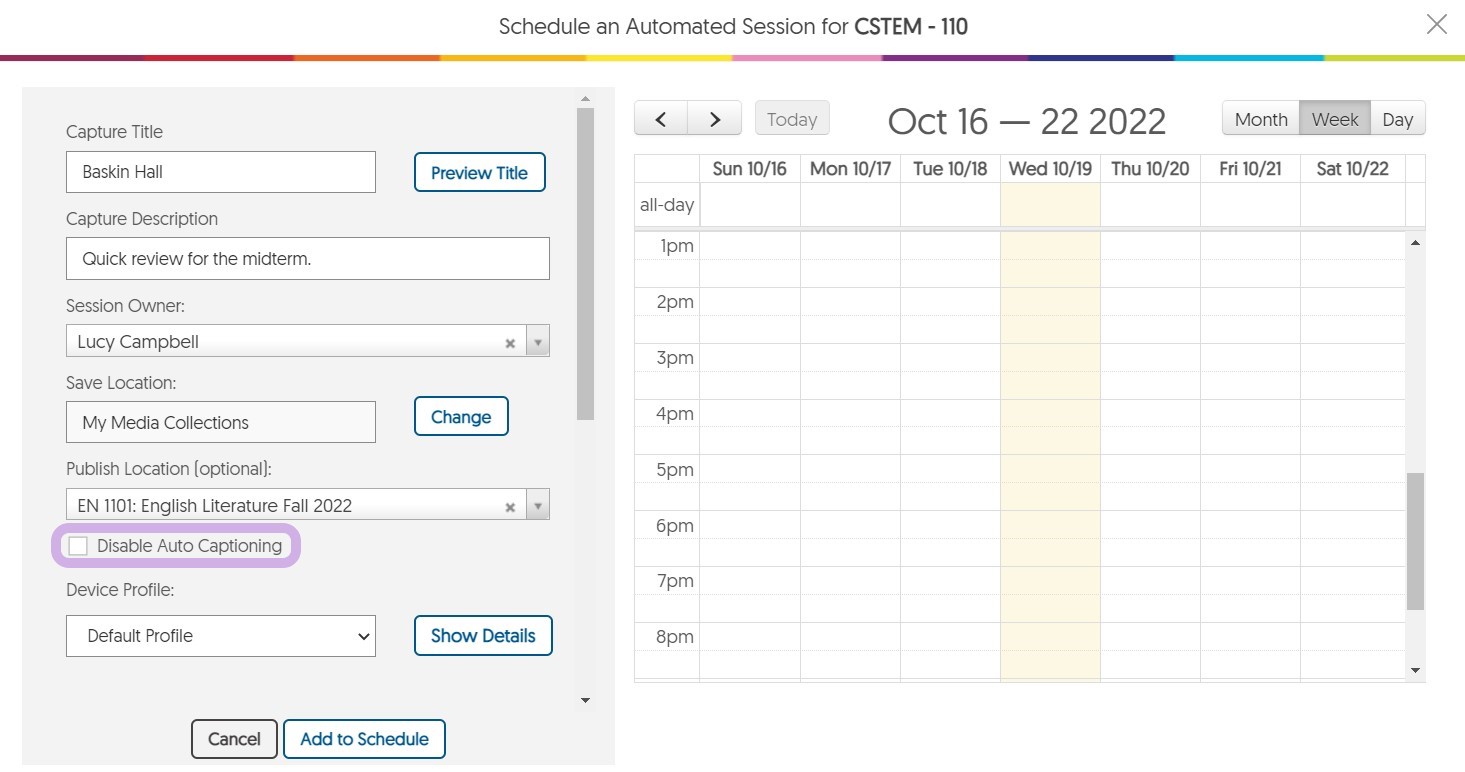Viewport: 1465px width, 772px height.
Task: Enable Disable Auto Captioning checkbox
Action: point(78,546)
